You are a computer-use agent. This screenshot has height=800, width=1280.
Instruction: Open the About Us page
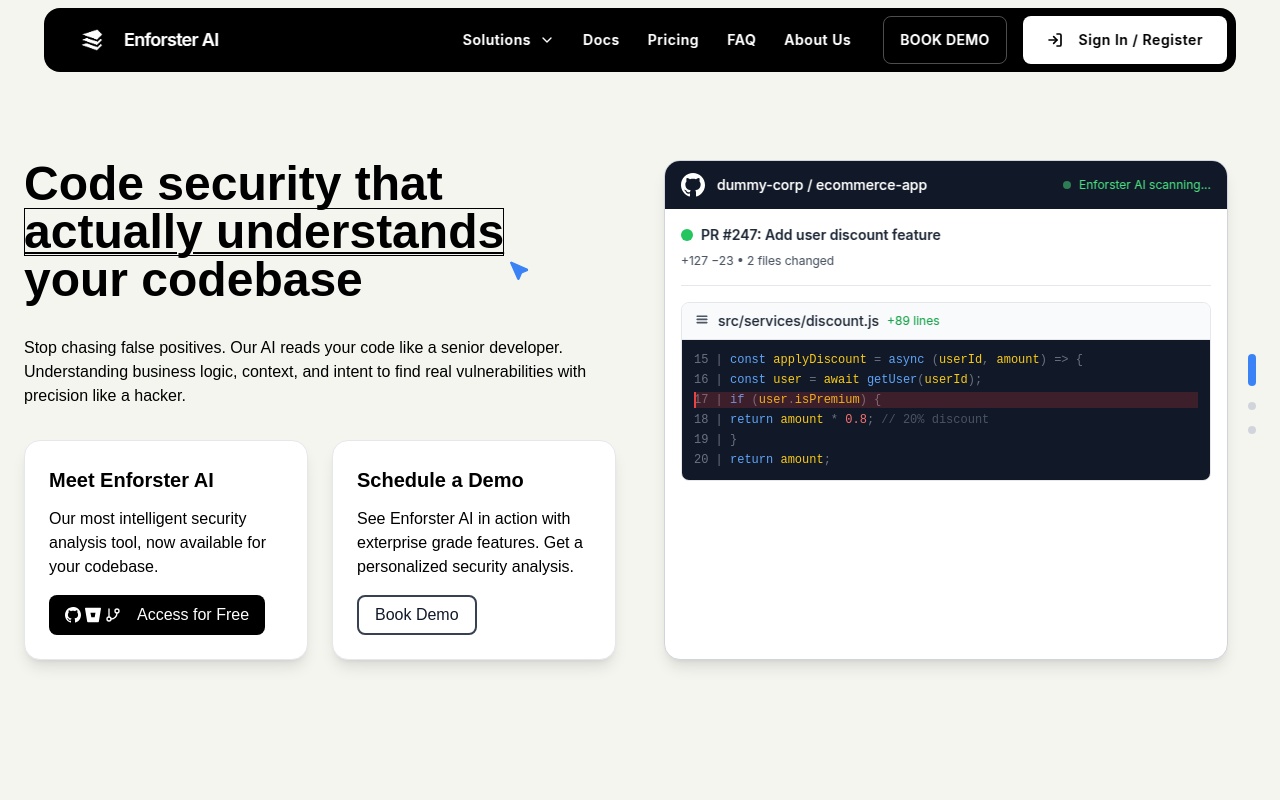[817, 40]
